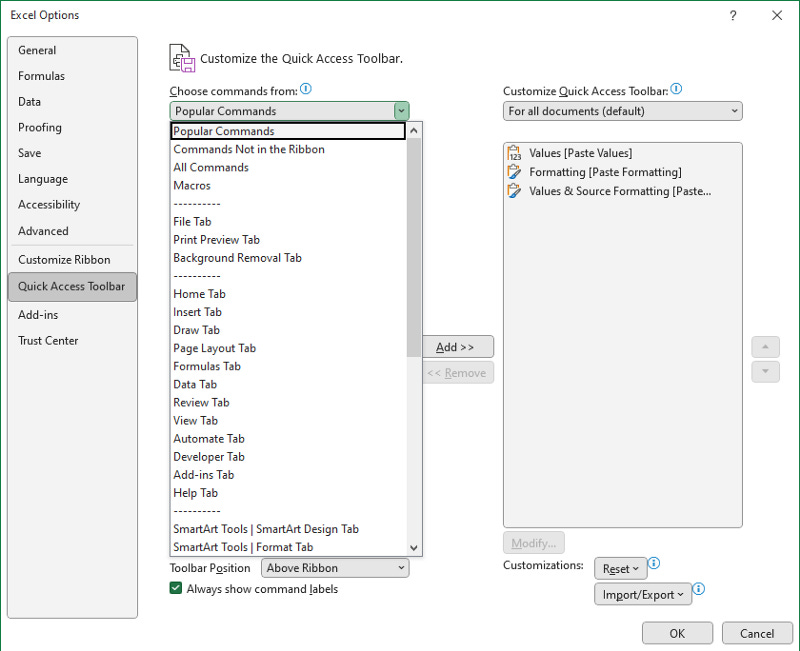Click the Move Up arrow button
The height and width of the screenshot is (651, 800).
pyautogui.click(x=765, y=347)
